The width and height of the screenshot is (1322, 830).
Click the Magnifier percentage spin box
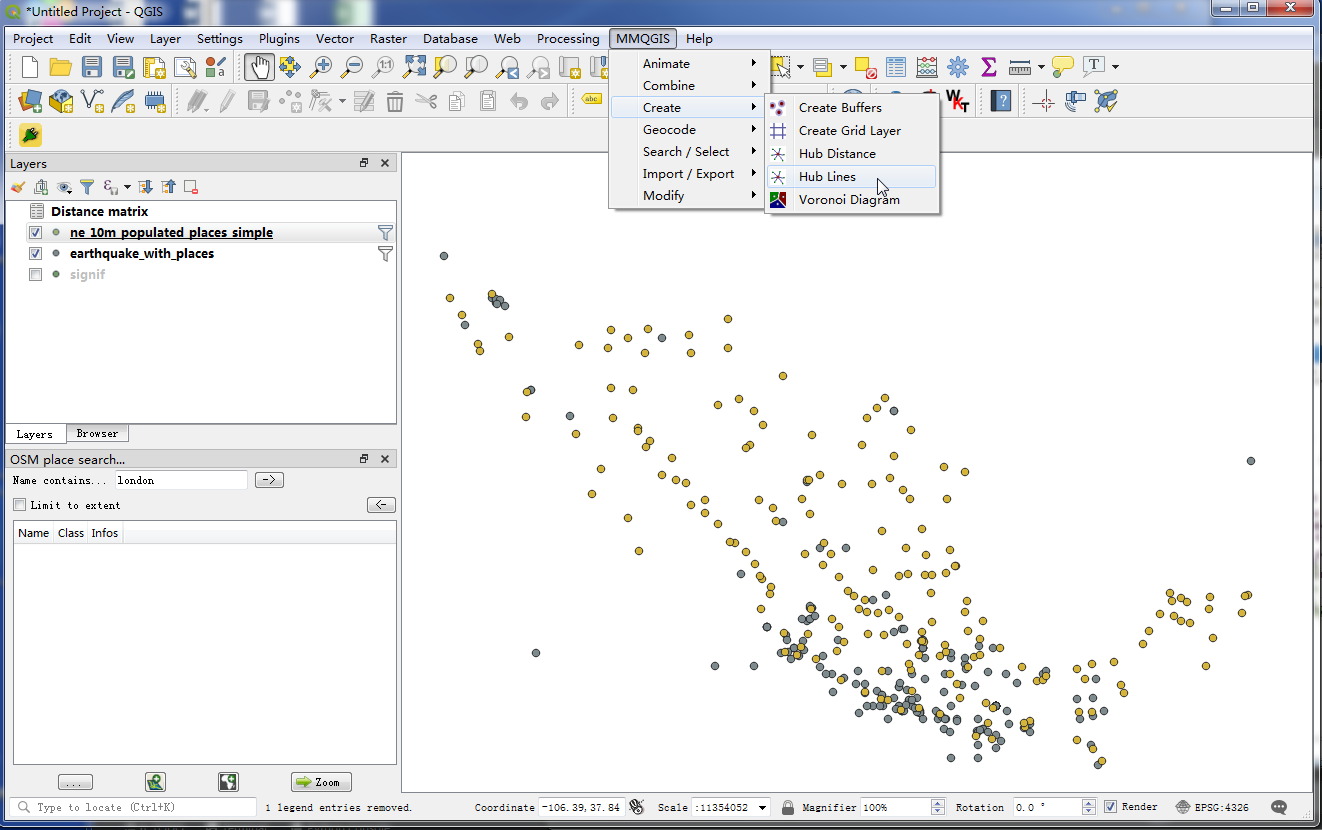(x=901, y=807)
